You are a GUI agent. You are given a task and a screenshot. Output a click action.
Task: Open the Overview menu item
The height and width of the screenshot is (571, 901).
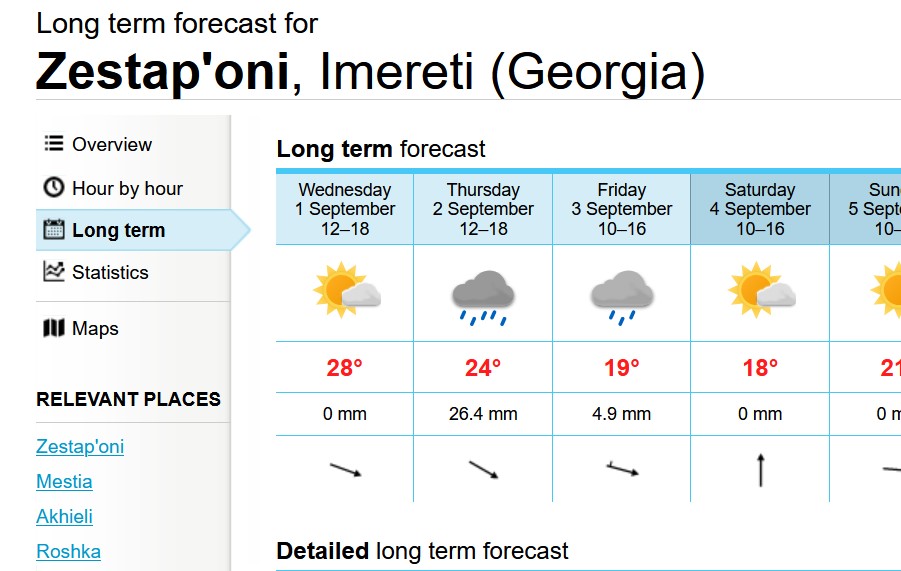[111, 144]
